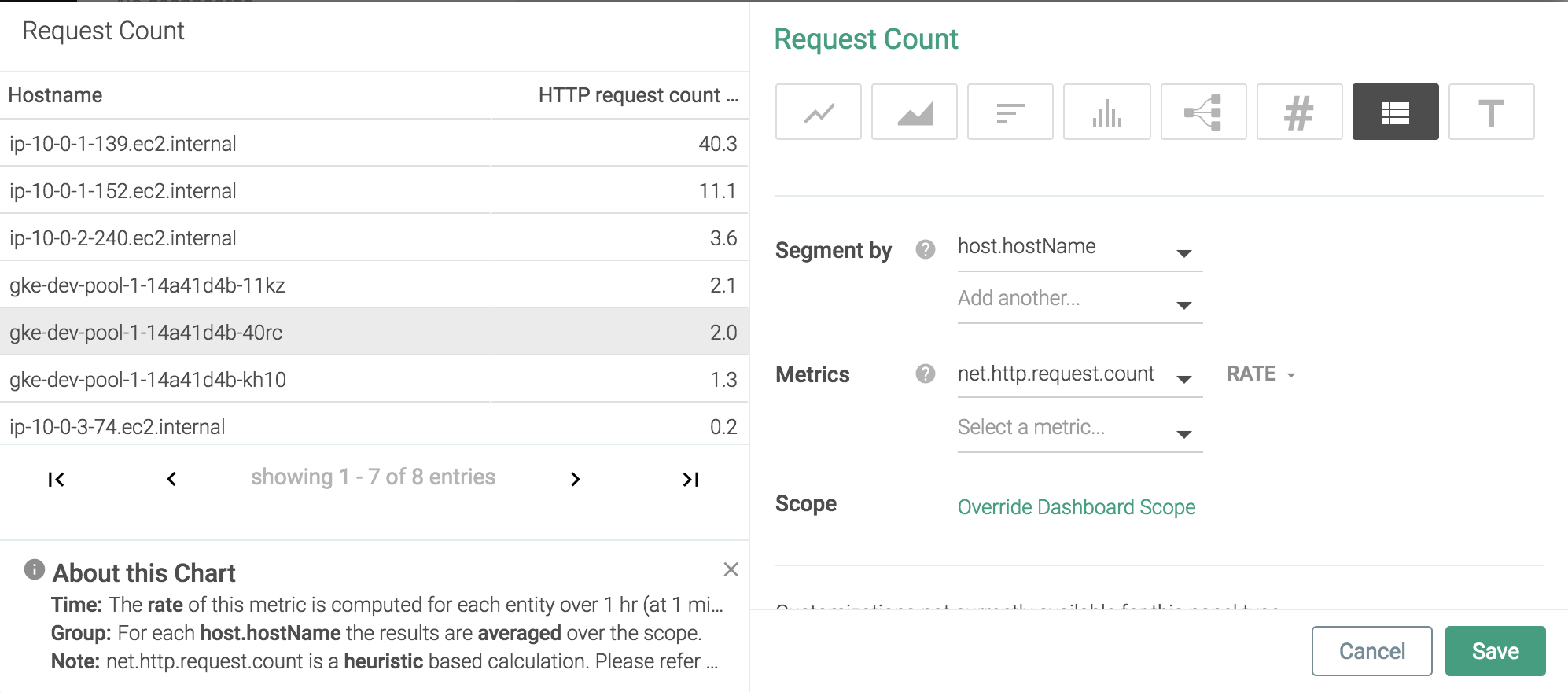Click the About this Chart info icon
Viewport: 1568px width, 692px height.
(35, 569)
